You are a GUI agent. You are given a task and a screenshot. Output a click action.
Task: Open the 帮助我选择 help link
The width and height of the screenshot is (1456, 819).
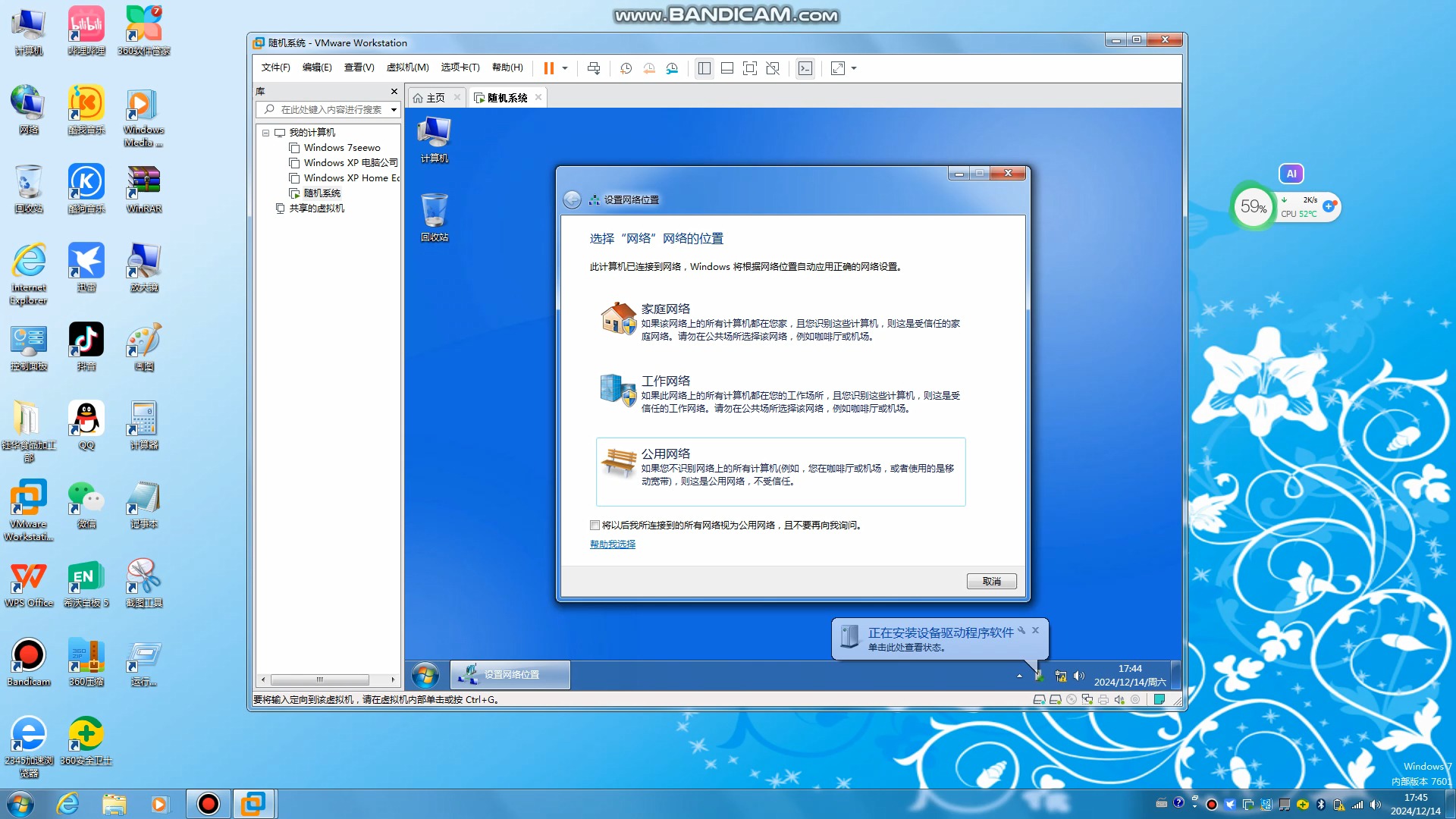pos(613,544)
